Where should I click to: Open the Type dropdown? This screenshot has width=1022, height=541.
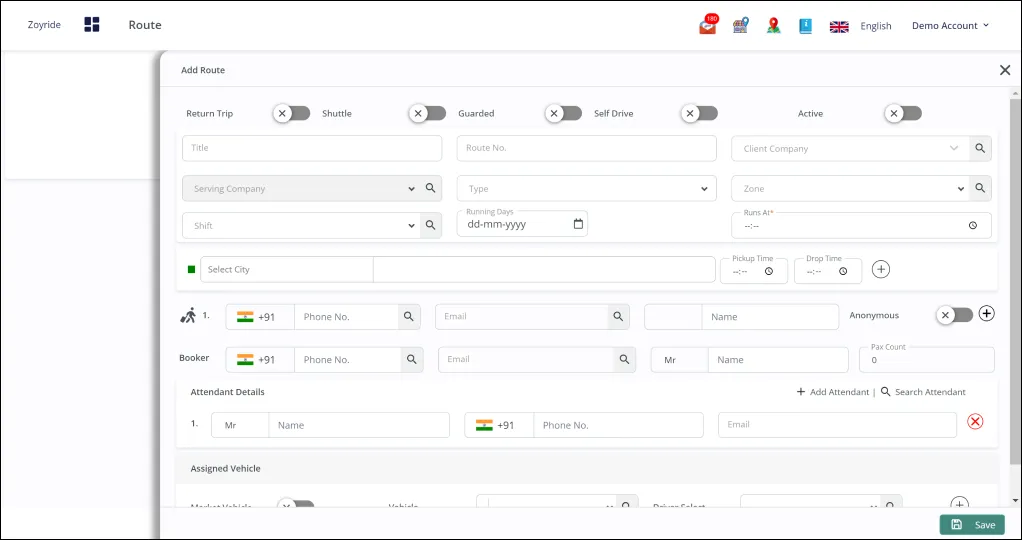click(587, 188)
